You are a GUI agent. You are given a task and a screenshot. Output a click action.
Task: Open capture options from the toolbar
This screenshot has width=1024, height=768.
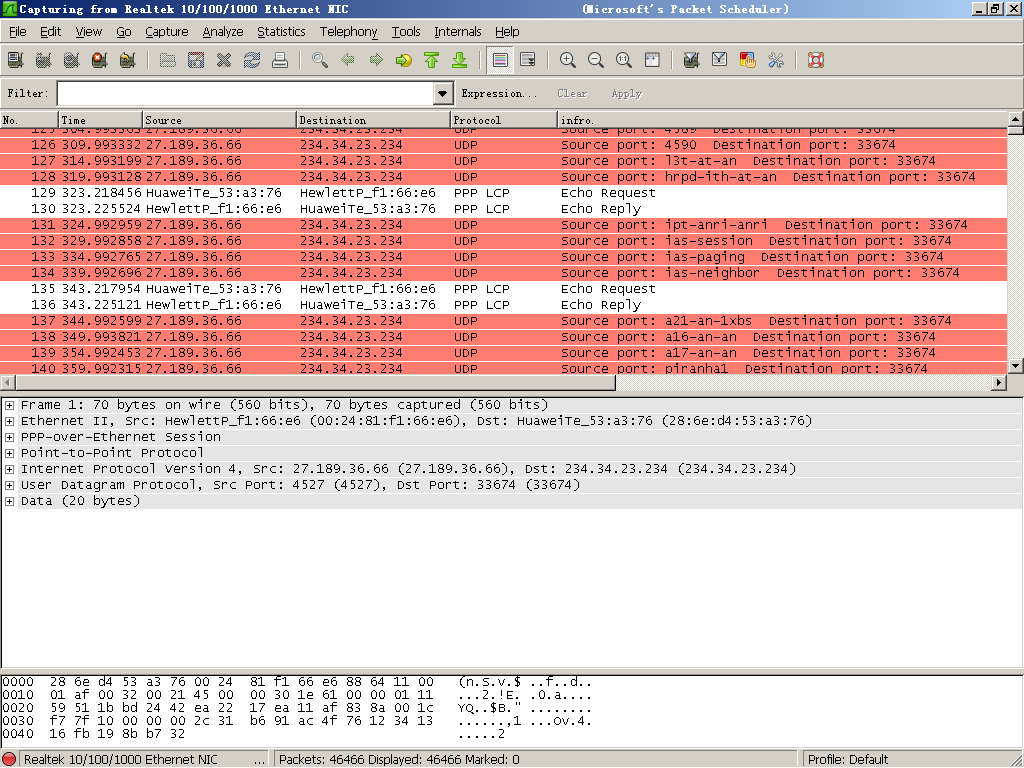tap(44, 60)
